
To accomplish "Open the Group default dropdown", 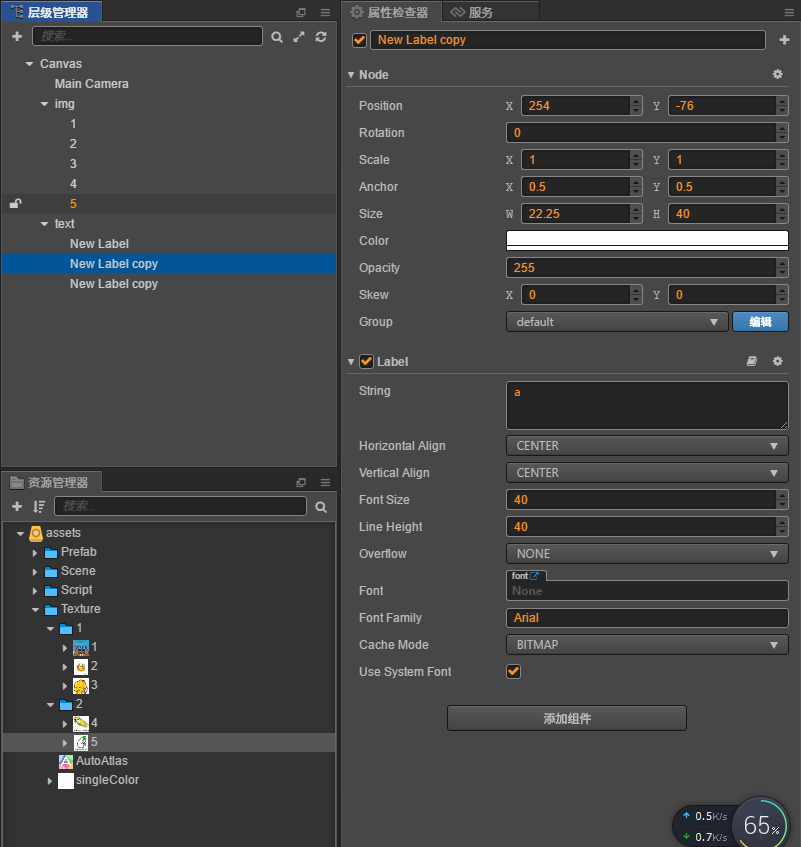I will click(x=617, y=322).
